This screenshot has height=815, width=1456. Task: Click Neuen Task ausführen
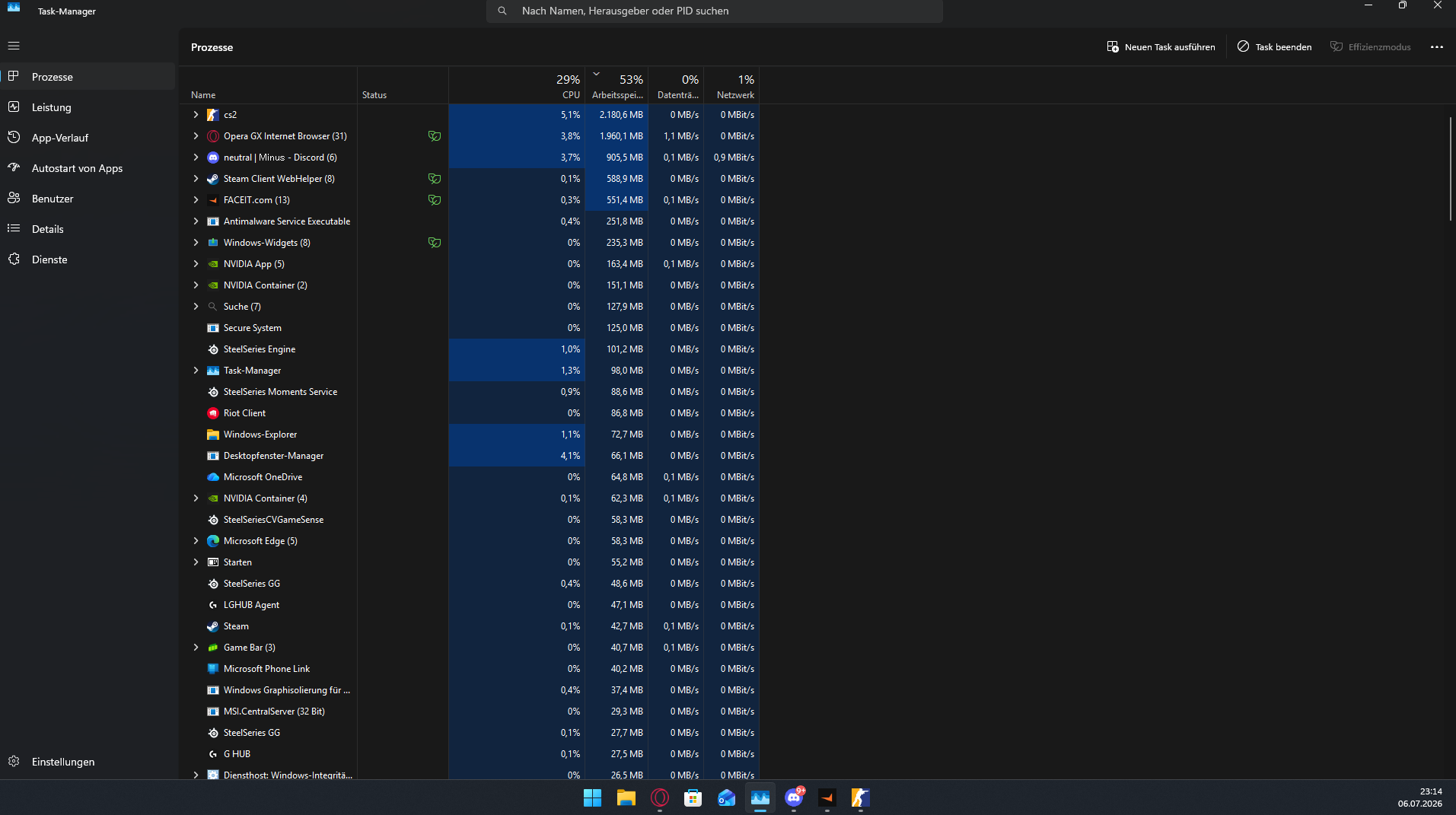1161,47
